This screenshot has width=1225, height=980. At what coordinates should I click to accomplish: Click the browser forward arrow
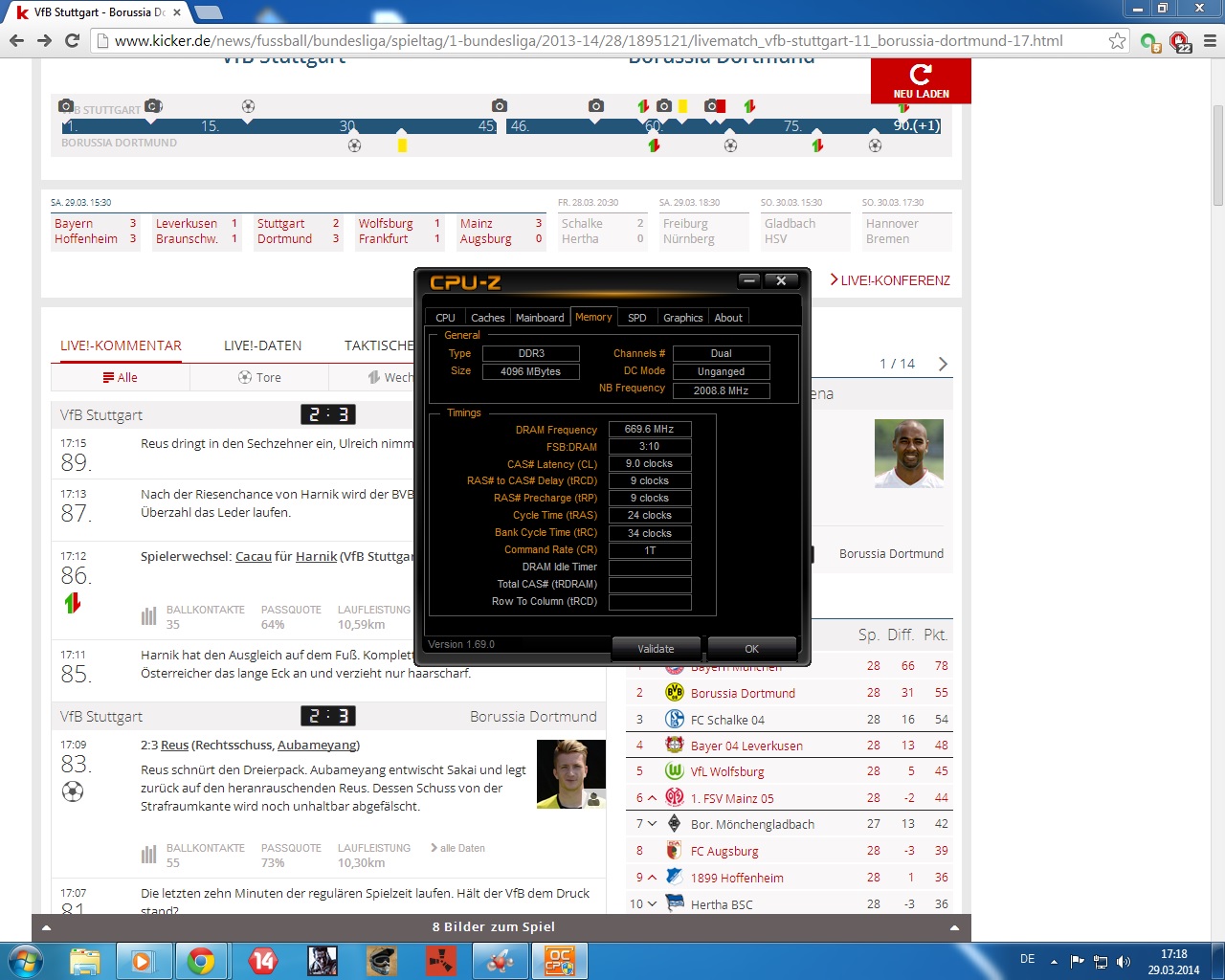(x=44, y=40)
